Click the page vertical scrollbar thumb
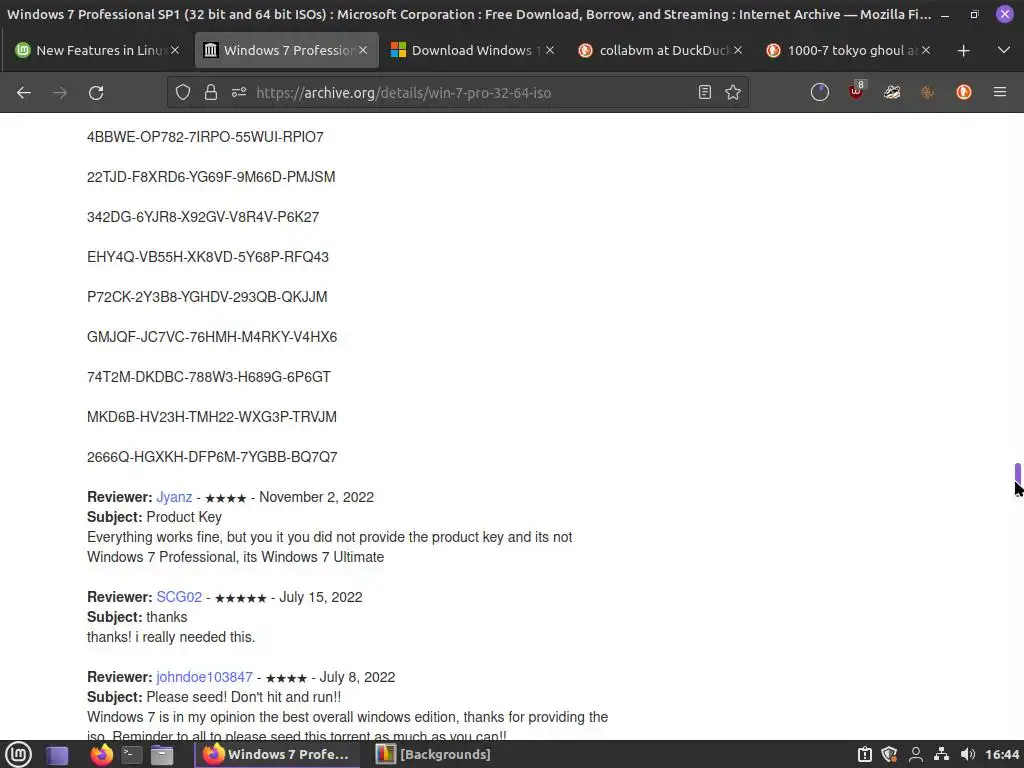Screen dimensions: 1024x768 (1017, 473)
